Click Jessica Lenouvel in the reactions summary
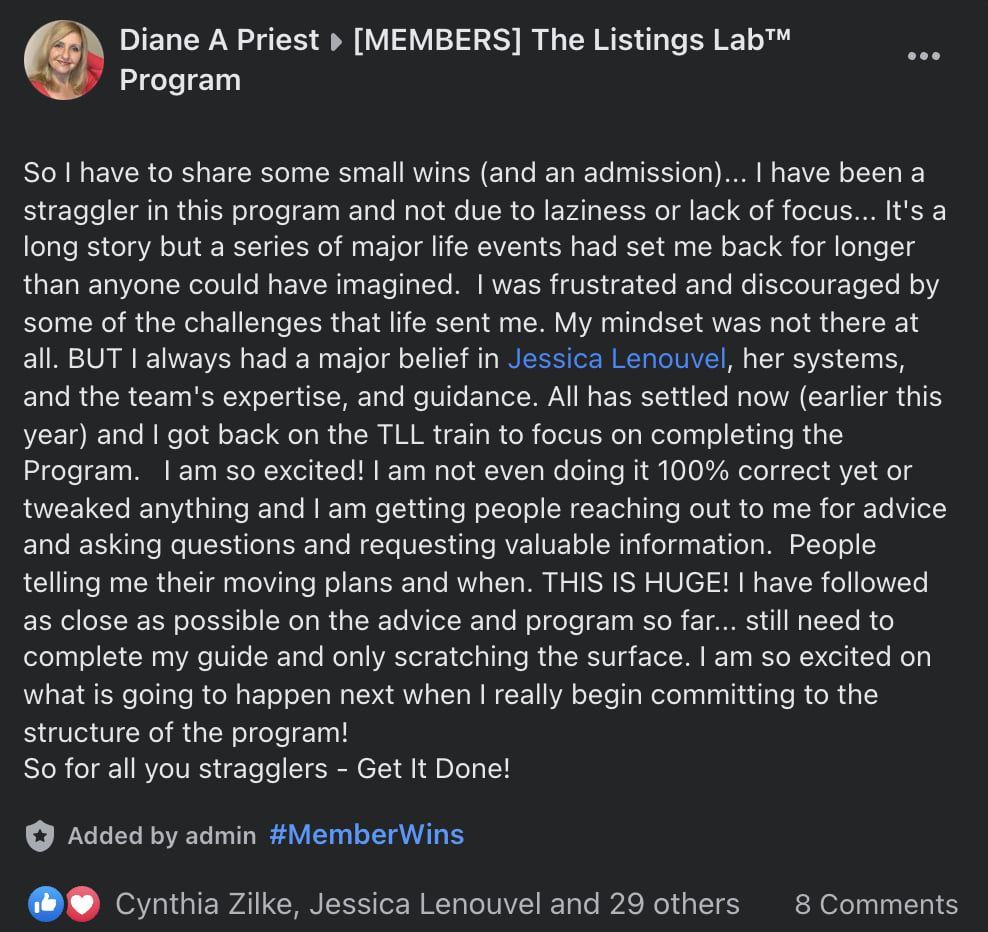 click(425, 904)
